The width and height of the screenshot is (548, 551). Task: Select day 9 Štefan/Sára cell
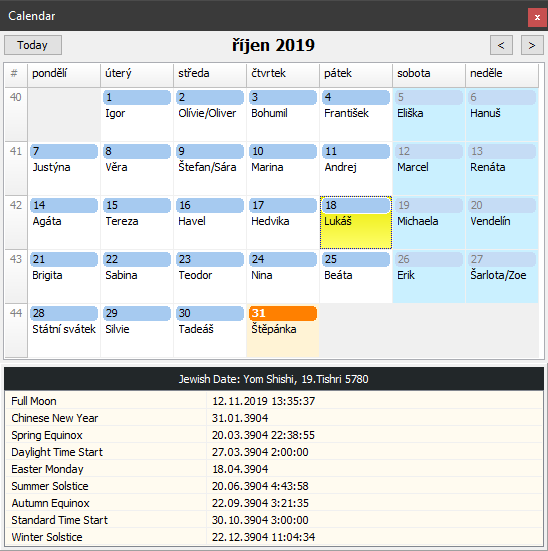(210, 169)
